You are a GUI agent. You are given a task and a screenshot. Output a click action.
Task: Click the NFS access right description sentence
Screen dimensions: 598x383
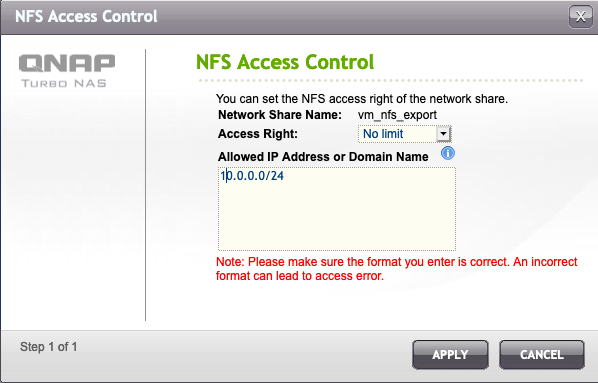[x=362, y=99]
